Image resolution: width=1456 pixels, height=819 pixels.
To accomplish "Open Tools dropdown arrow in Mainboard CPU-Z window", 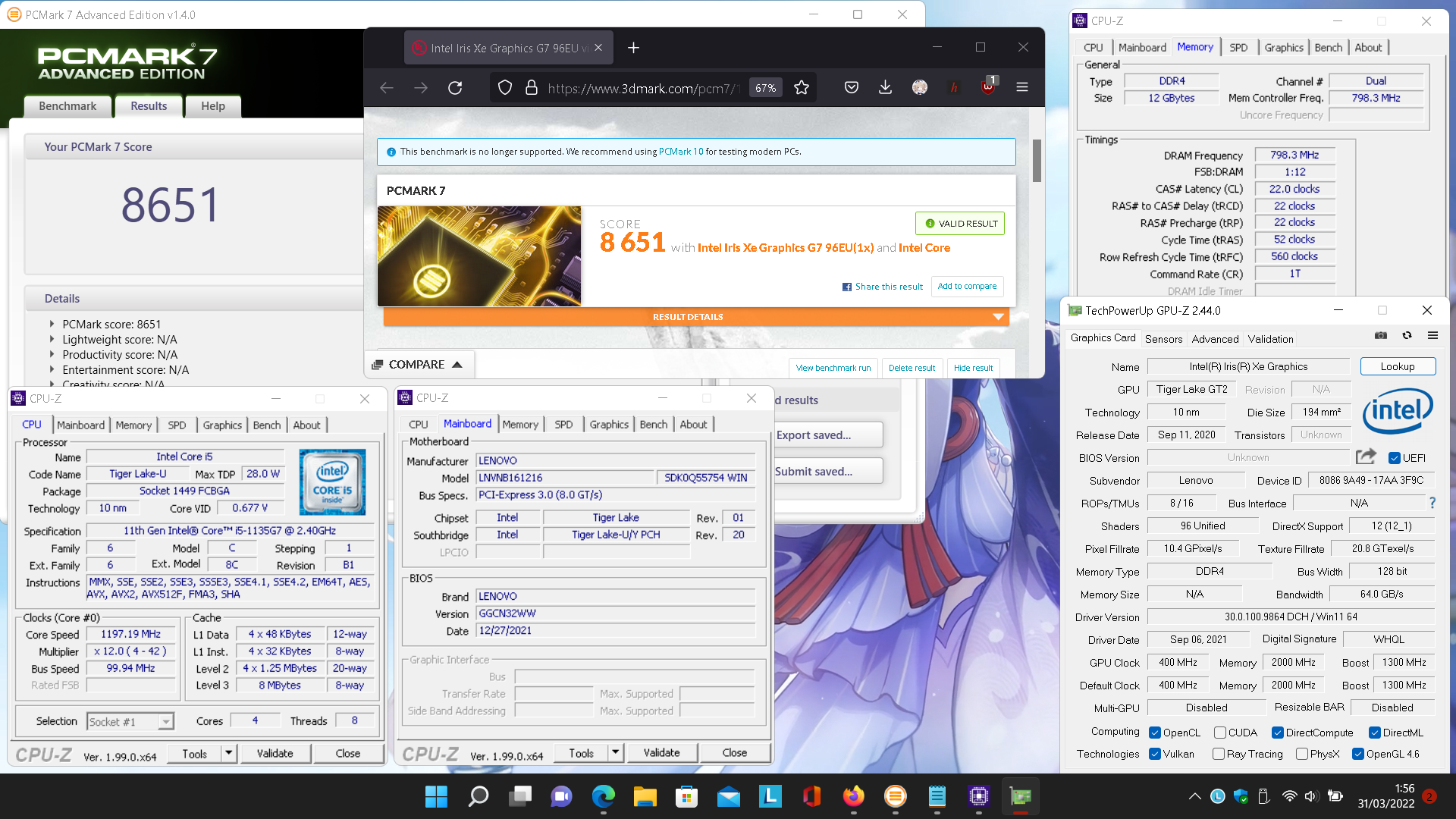I will click(x=616, y=752).
